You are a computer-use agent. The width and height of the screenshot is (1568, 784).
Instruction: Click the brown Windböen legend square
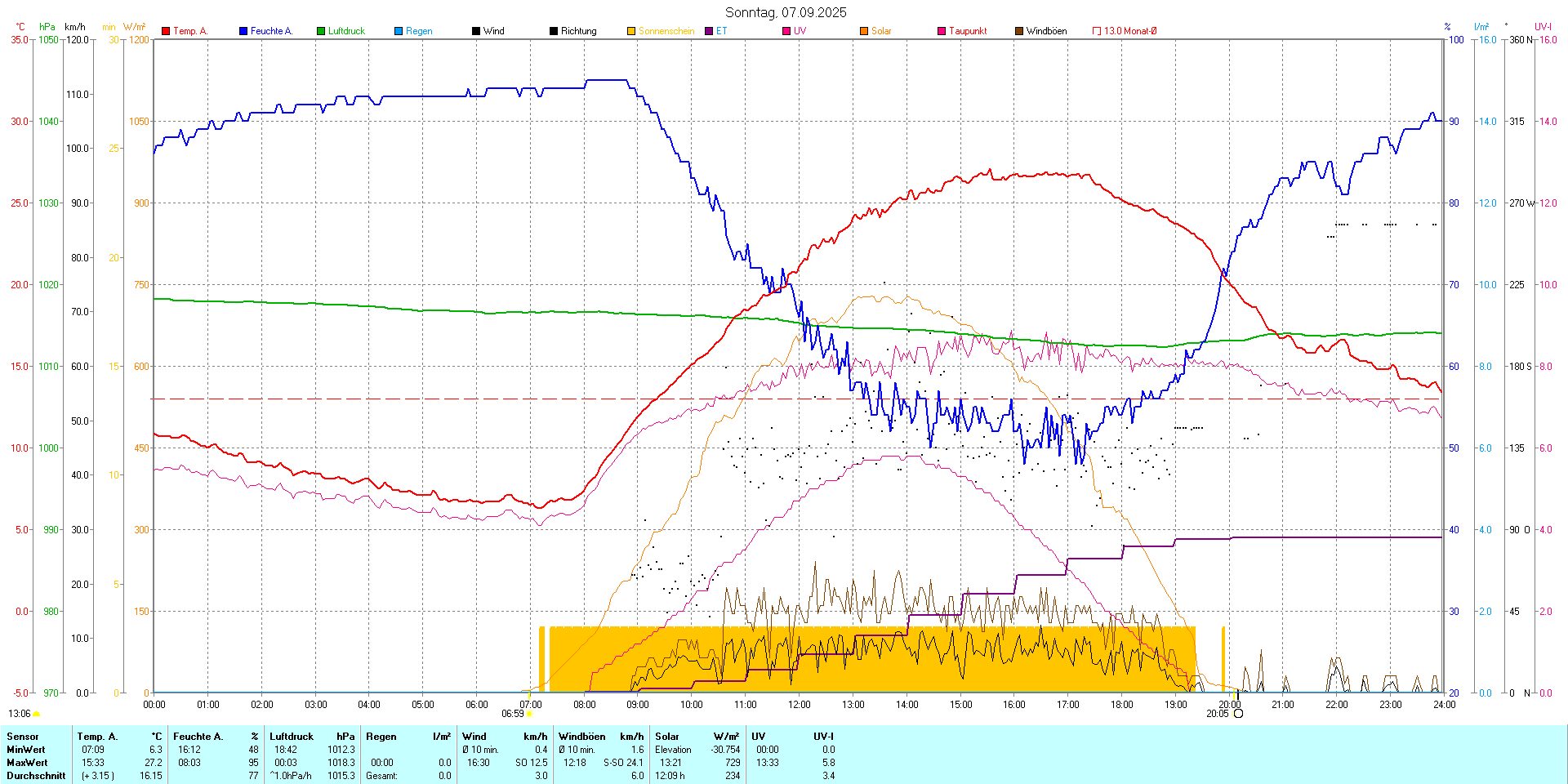coord(1019,31)
